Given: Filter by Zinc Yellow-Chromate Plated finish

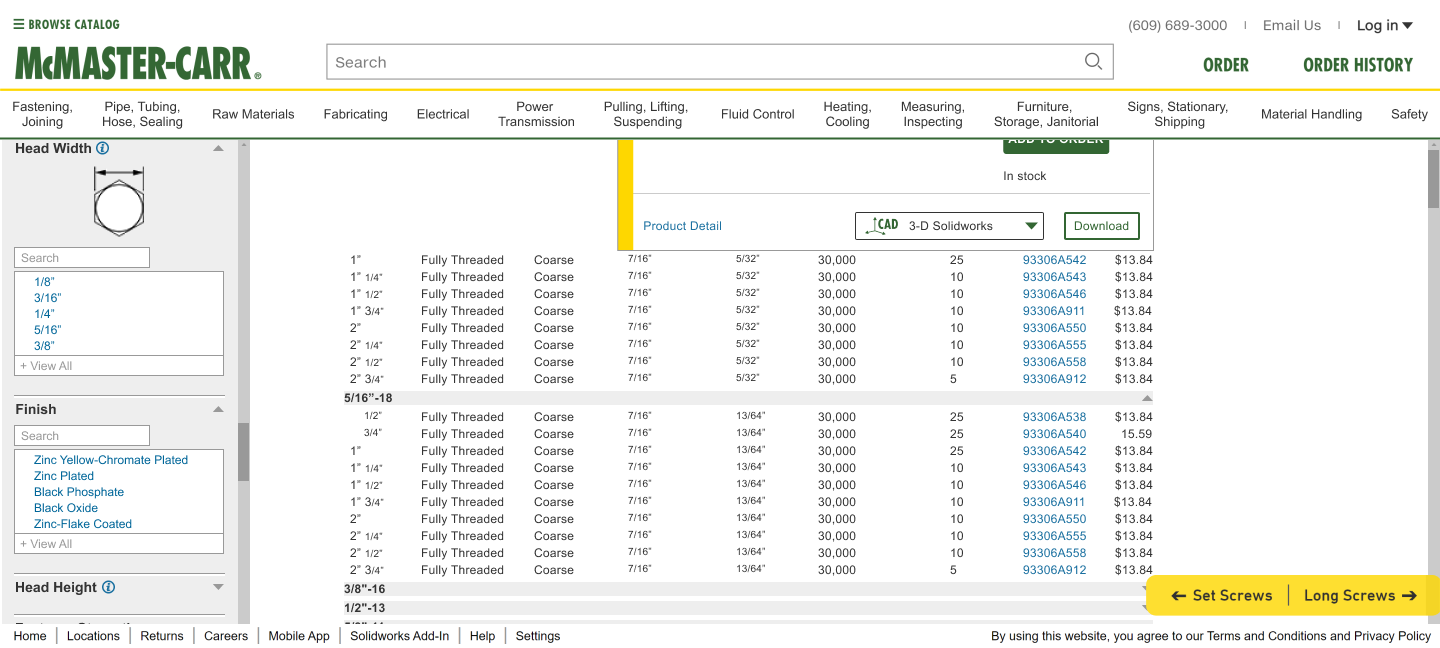Looking at the screenshot, I should [111, 460].
